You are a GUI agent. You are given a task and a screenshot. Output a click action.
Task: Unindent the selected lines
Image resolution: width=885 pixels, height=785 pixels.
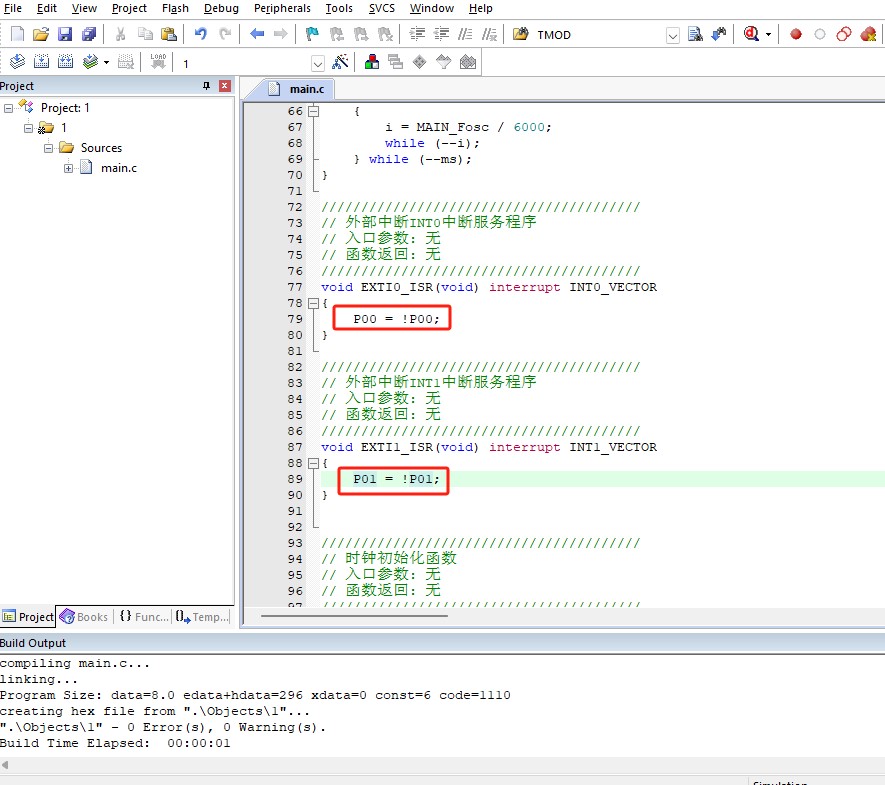pyautogui.click(x=441, y=34)
